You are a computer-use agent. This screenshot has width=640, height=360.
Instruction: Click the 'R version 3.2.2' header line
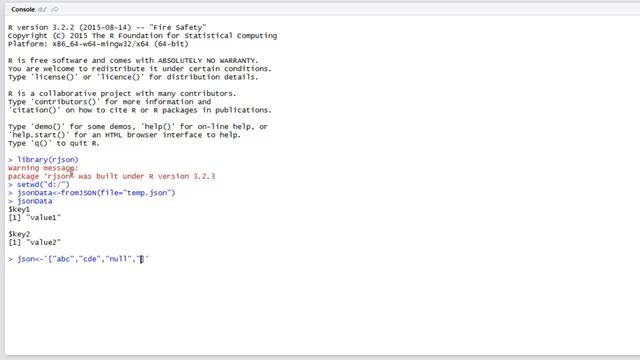tap(107, 27)
